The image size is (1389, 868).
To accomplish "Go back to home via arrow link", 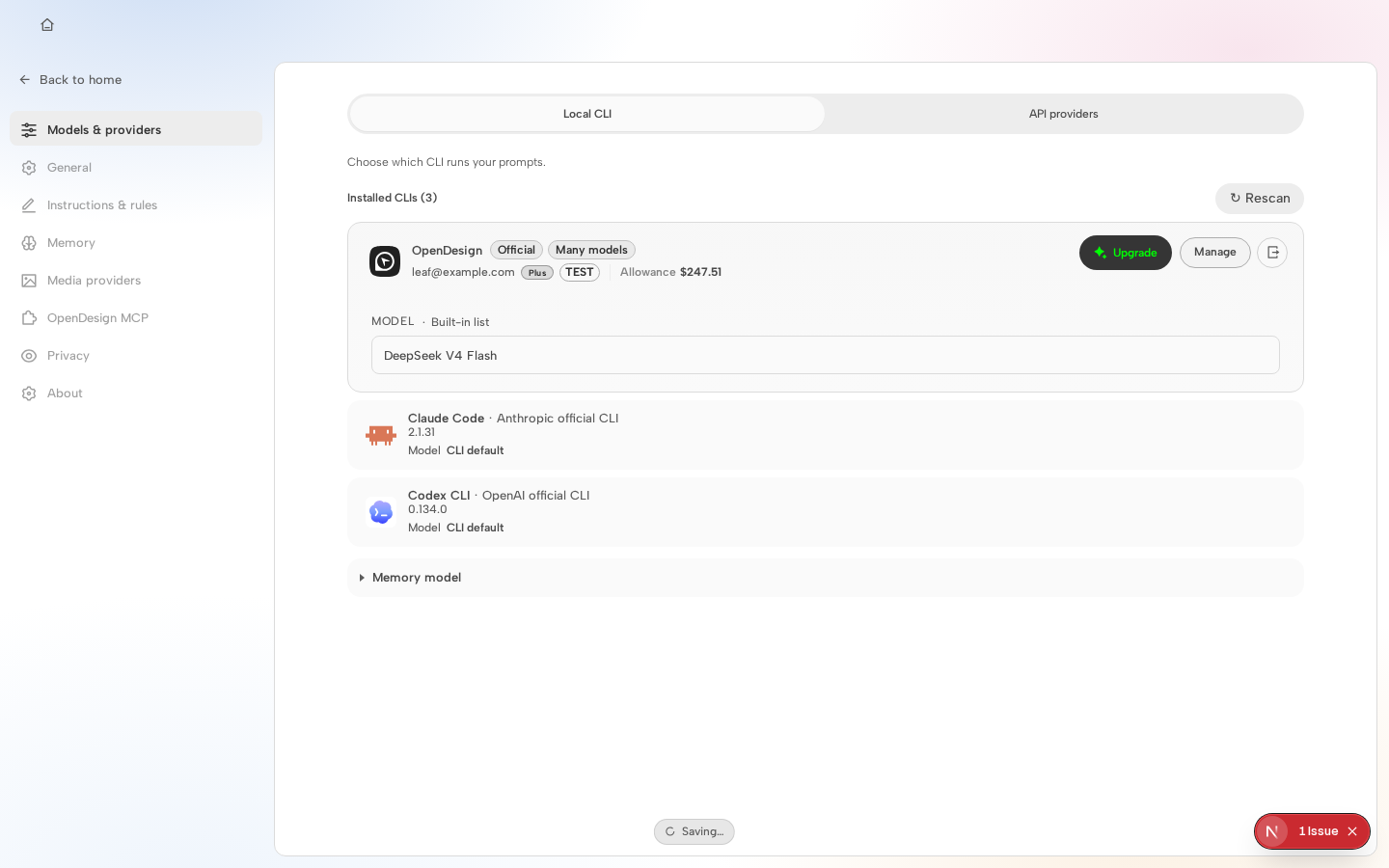I will point(70,80).
